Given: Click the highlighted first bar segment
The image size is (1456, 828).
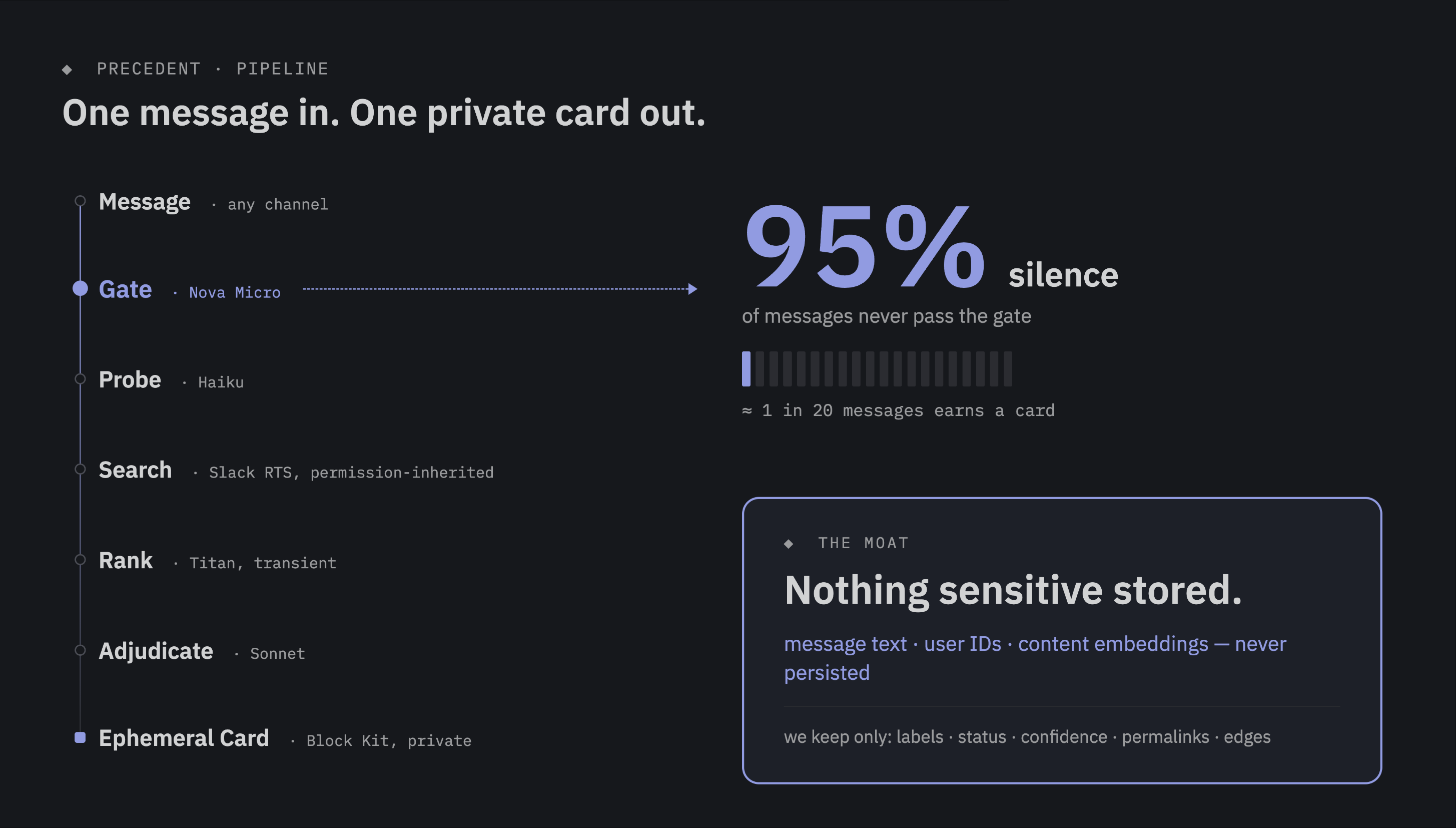Looking at the screenshot, I should pyautogui.click(x=746, y=369).
